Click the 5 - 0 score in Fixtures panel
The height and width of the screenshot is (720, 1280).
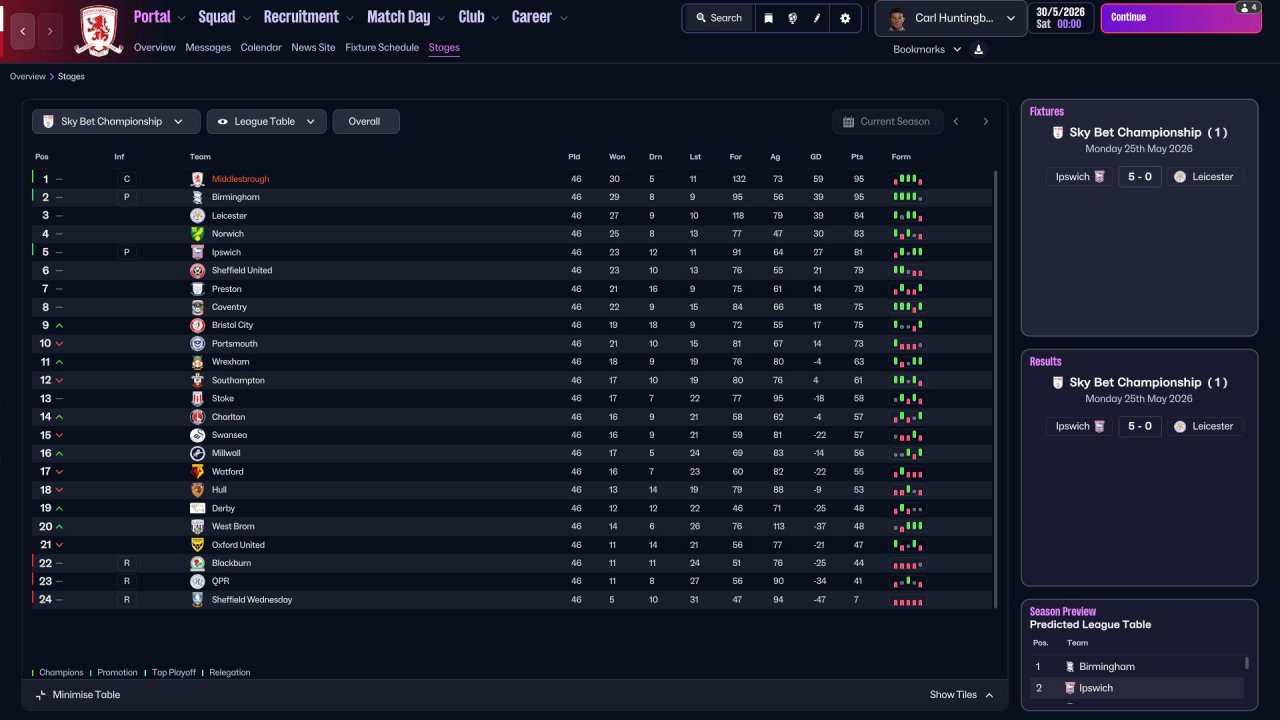pyautogui.click(x=1140, y=176)
